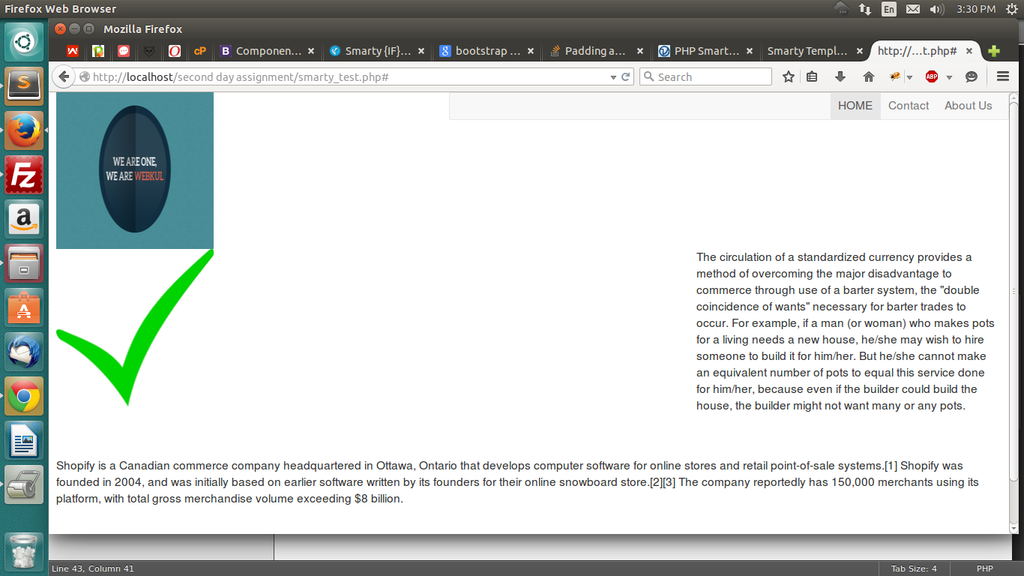This screenshot has height=576, width=1024.
Task: Go to Firefox home page icon
Action: [869, 76]
